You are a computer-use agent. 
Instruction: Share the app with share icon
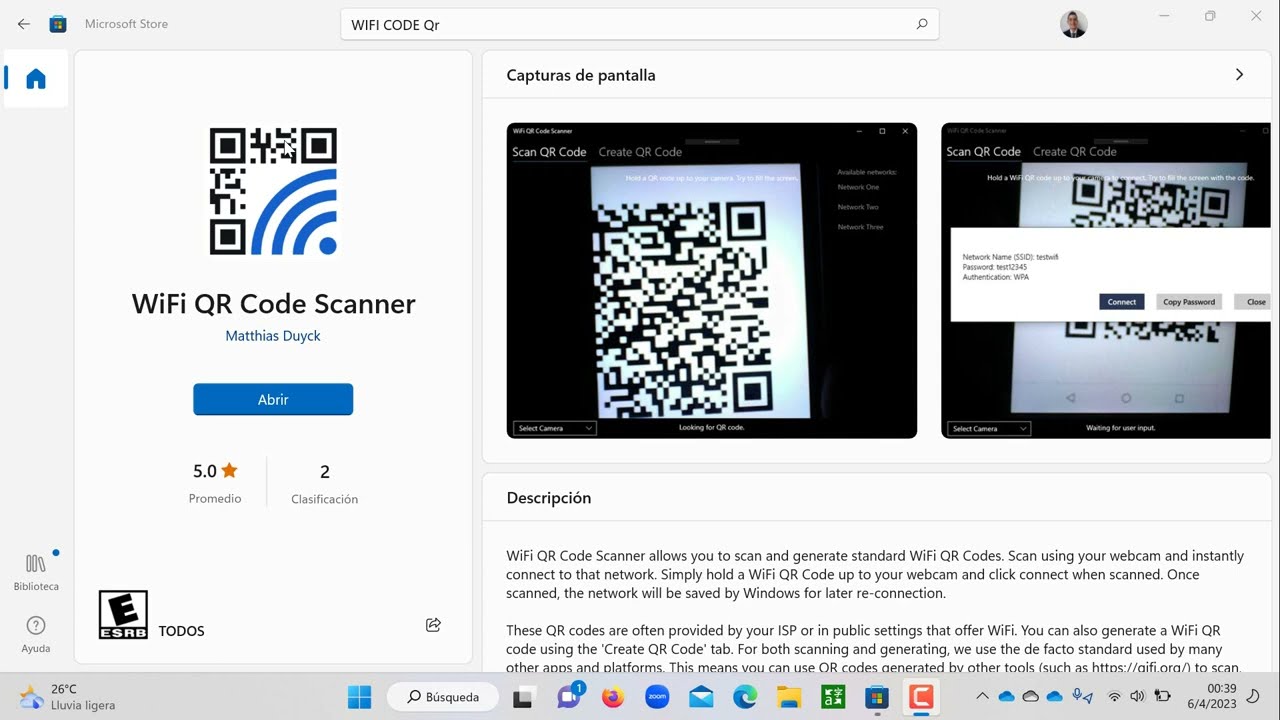[x=433, y=625]
